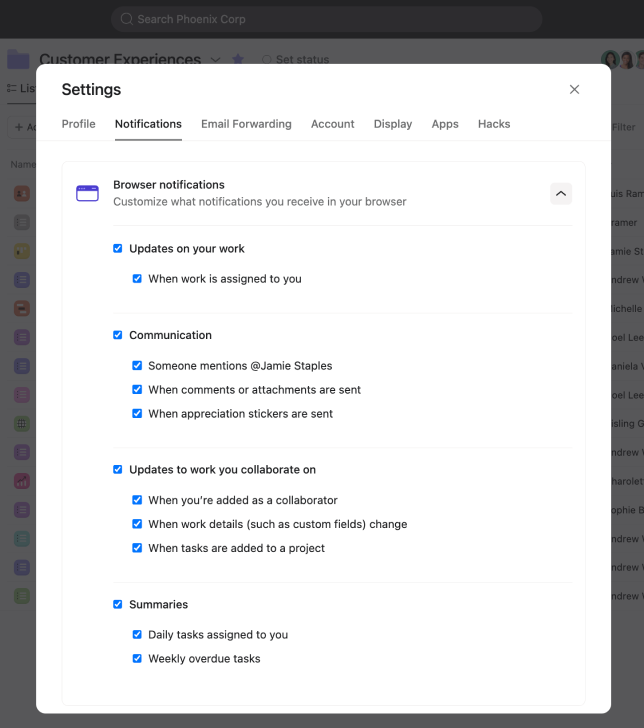
Task: Go to the Profile tab
Action: [79, 124]
